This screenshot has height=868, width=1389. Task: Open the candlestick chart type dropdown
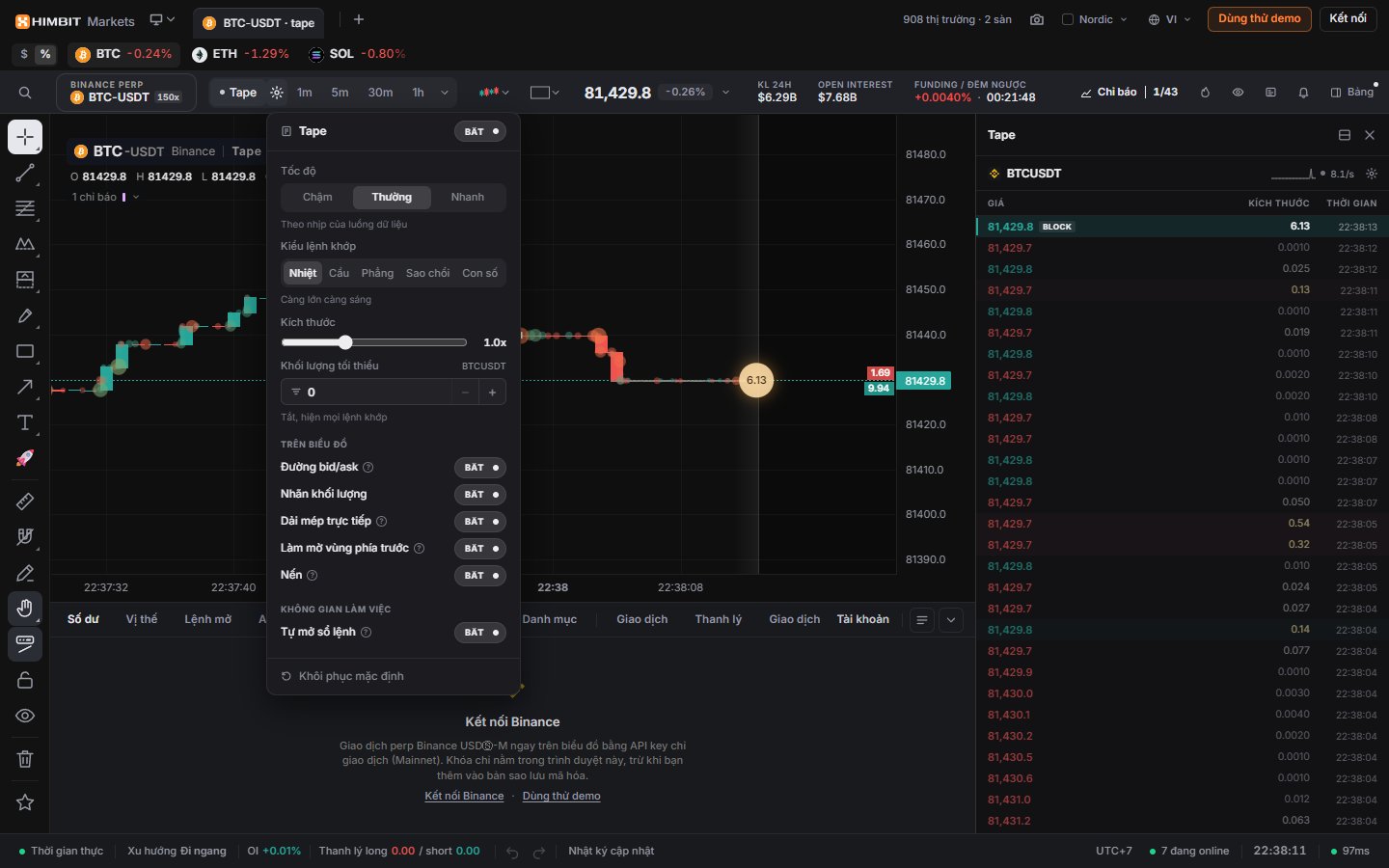tap(494, 93)
